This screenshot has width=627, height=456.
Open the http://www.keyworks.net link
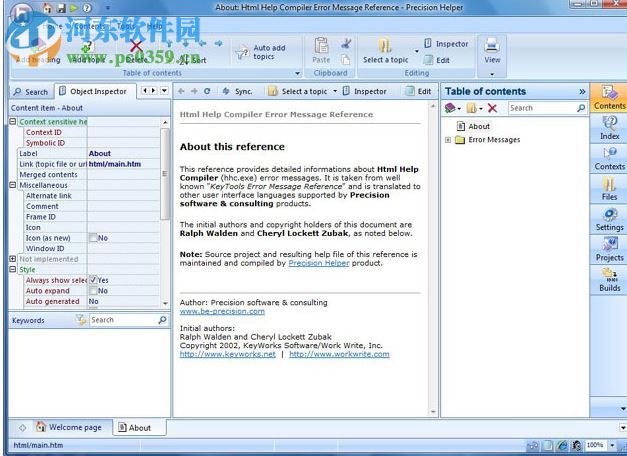click(x=228, y=354)
